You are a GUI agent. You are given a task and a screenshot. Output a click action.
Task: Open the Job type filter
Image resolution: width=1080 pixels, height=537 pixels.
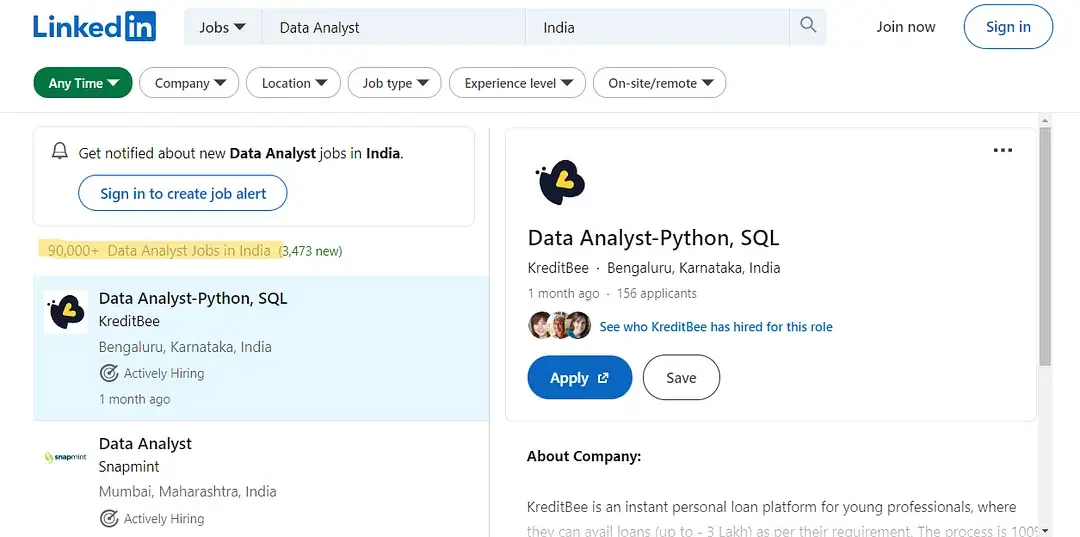pyautogui.click(x=395, y=83)
